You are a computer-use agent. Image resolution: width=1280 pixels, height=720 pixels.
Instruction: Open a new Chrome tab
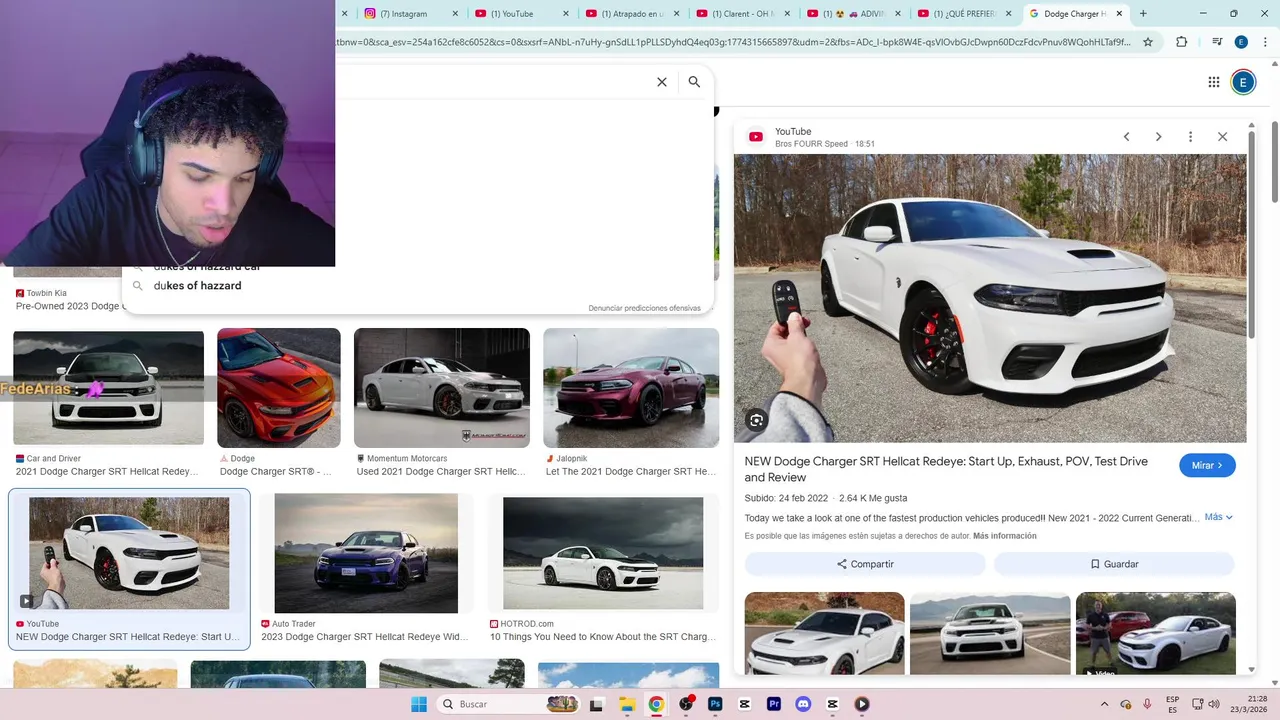click(1143, 14)
